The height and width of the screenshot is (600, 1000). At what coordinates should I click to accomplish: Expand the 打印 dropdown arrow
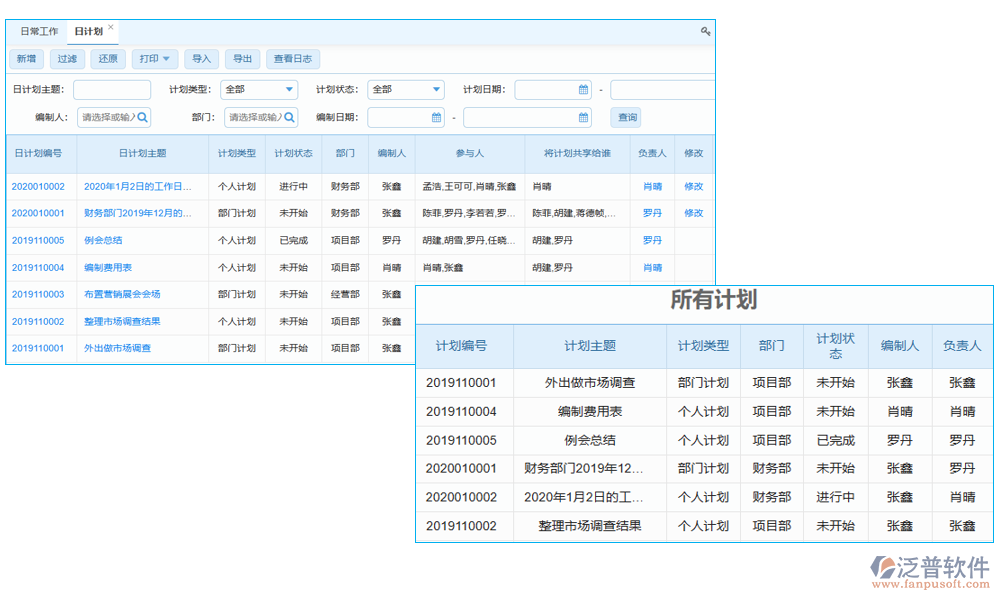[x=167, y=58]
